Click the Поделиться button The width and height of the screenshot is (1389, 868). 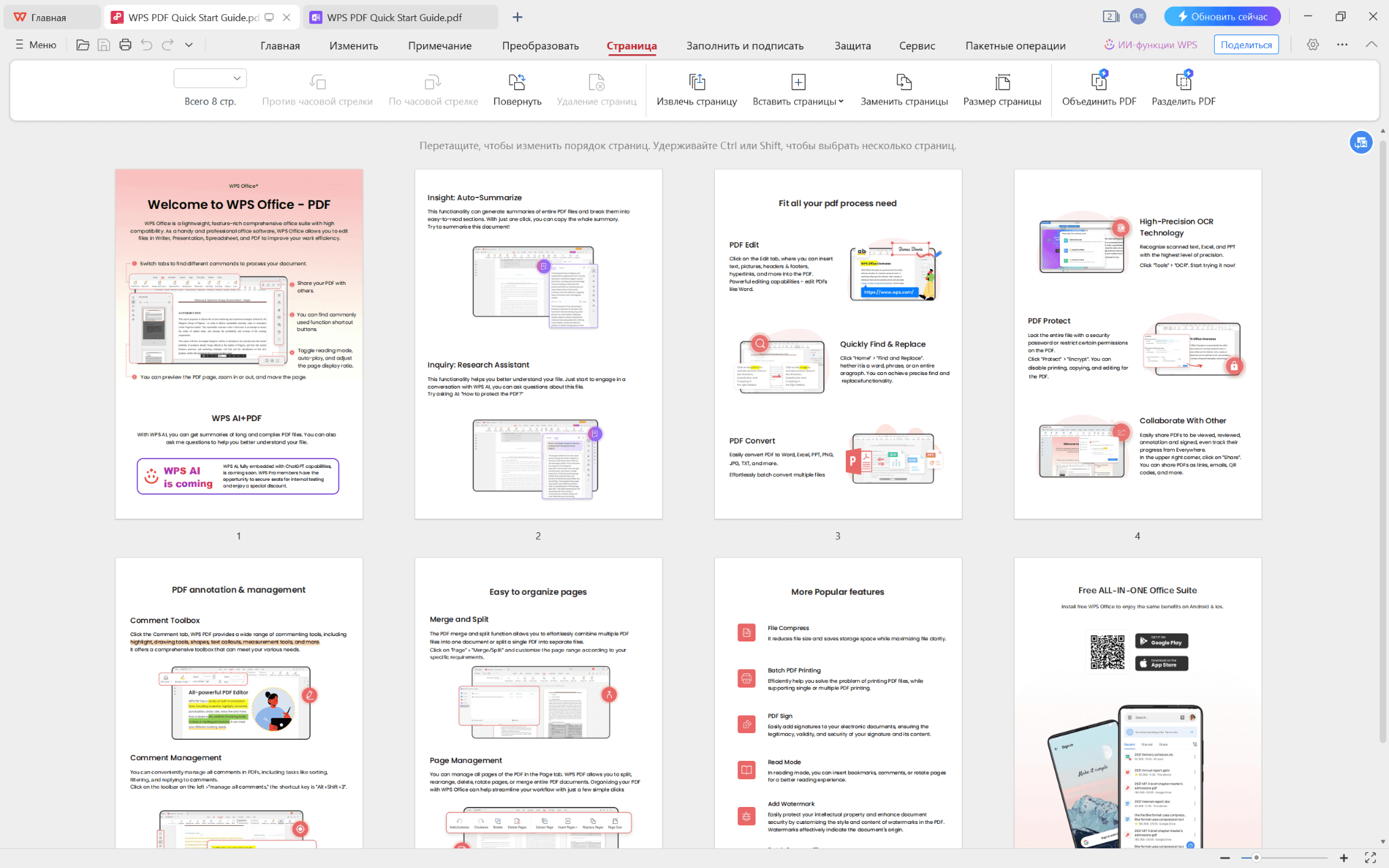tap(1246, 44)
